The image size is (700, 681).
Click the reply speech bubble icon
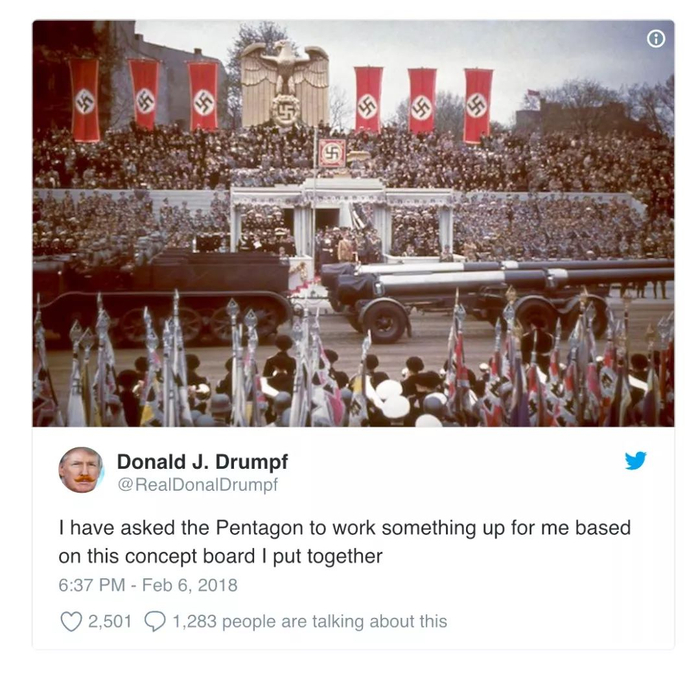tap(155, 621)
